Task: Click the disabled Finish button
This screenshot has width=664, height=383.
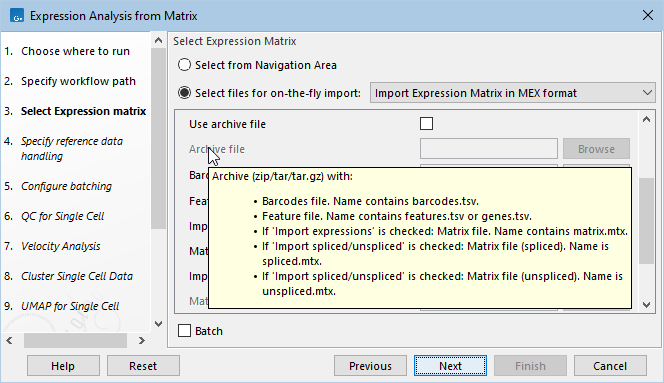Action: coord(530,366)
